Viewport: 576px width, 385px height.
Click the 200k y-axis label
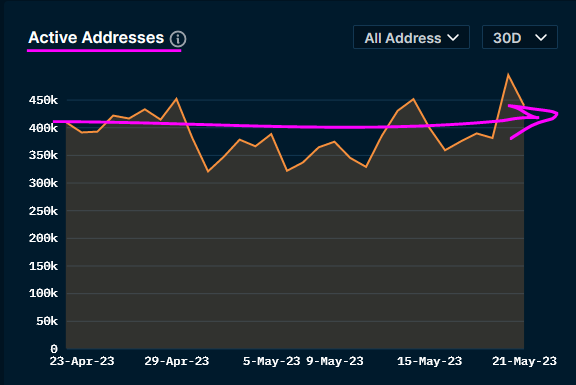coord(43,238)
